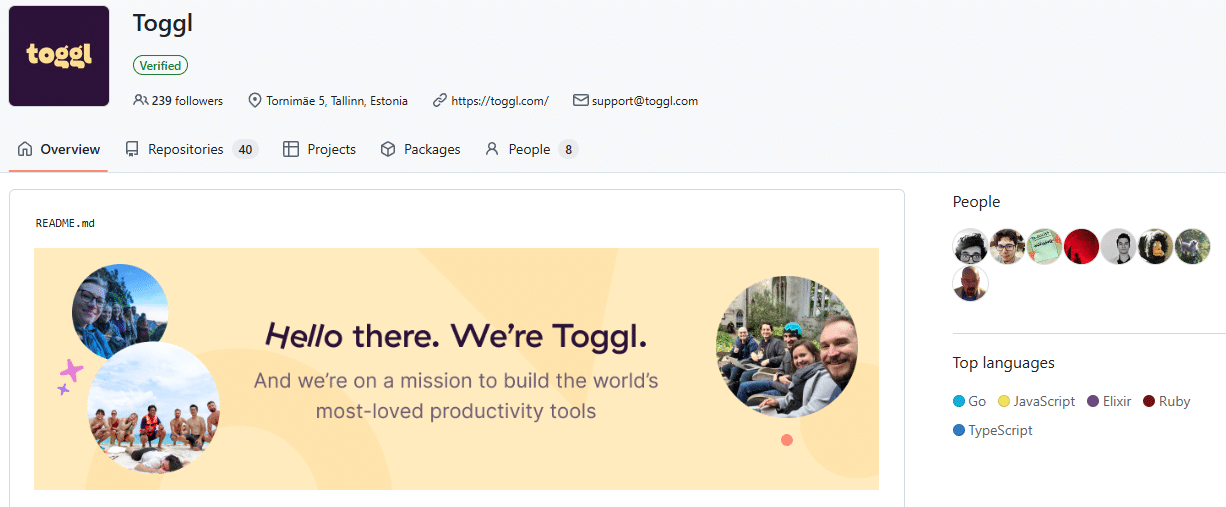The width and height of the screenshot is (1226, 507).
Task: Select the Overview tab
Action: (x=59, y=149)
